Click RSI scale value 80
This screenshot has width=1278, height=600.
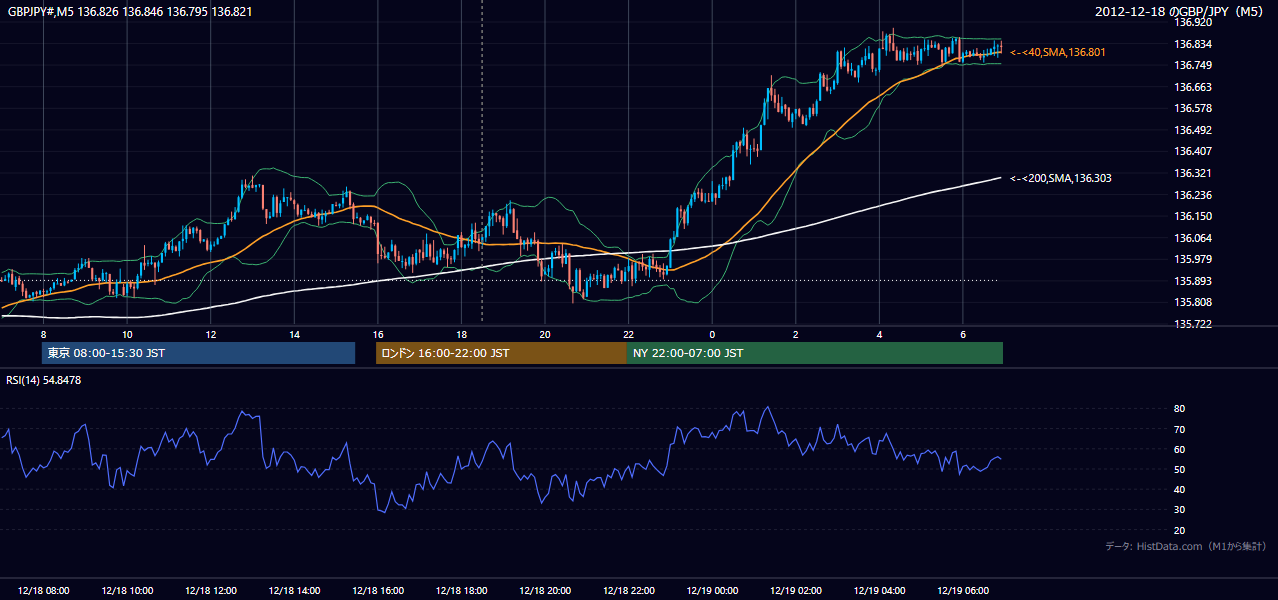pyautogui.click(x=1180, y=409)
